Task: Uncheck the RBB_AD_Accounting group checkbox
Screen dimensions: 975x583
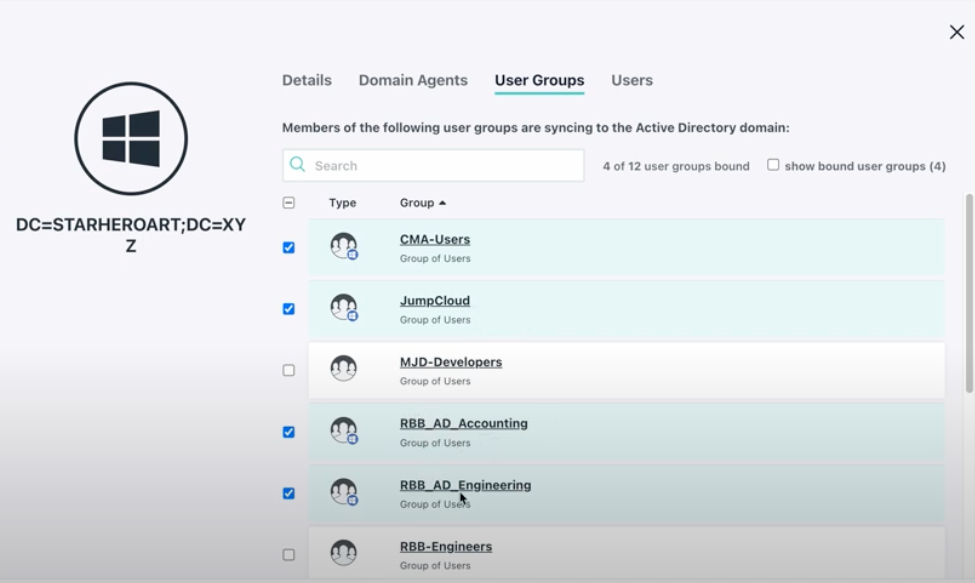Action: pos(289,432)
